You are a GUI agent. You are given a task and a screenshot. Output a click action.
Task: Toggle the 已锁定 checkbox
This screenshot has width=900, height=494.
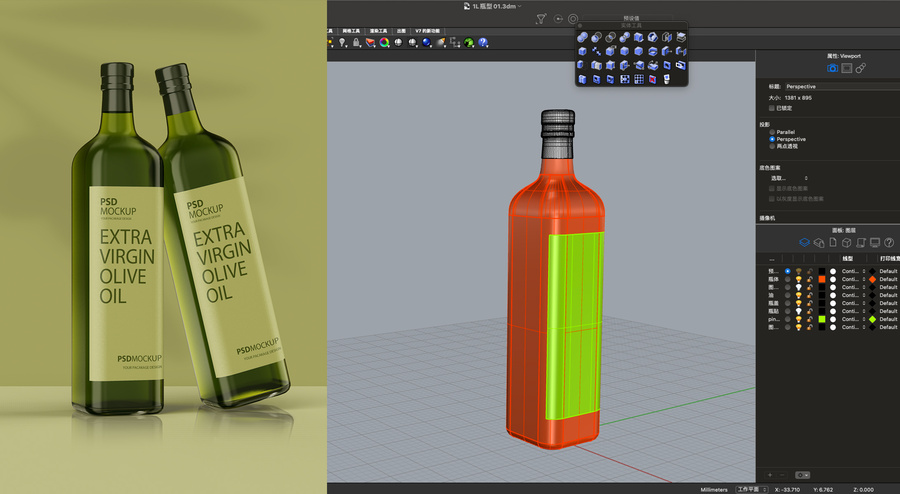point(772,108)
